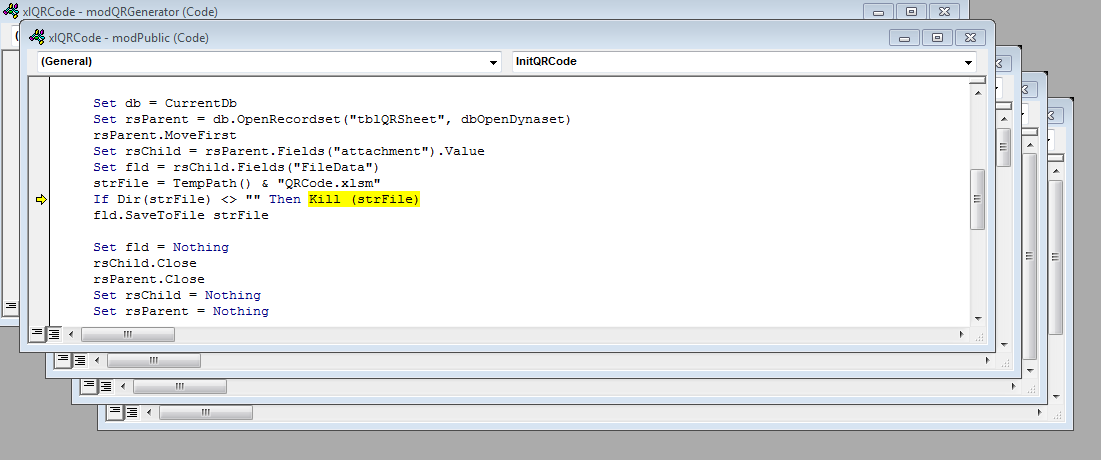The image size is (1101, 460).
Task: Click the line 'Set fld = Nothing'
Action: (161, 247)
